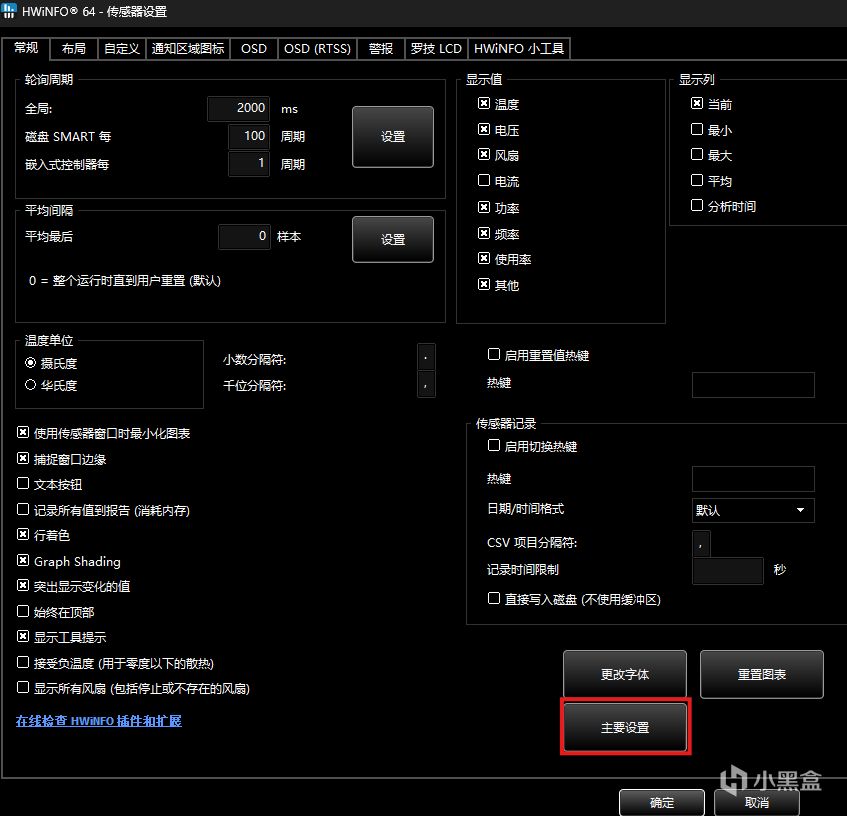Viewport: 847px width, 816px height.
Task: Click 设置 button in 平均间隔 group
Action: pyautogui.click(x=393, y=239)
